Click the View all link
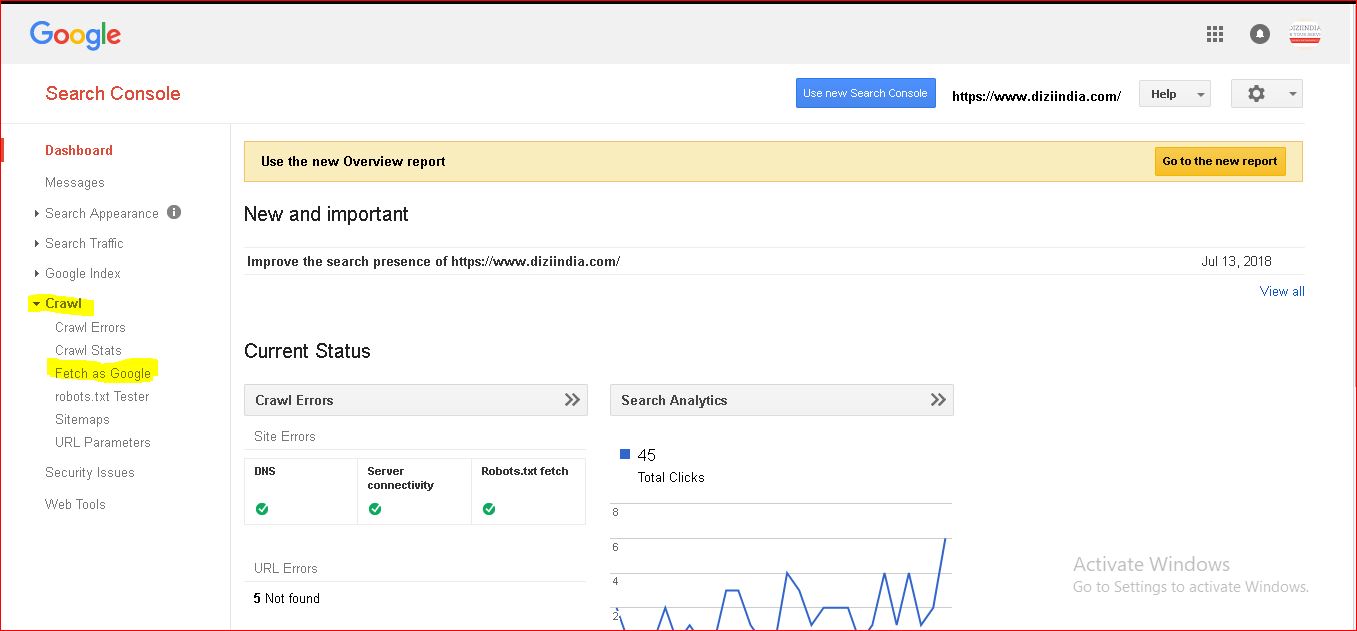The image size is (1357, 631). tap(1282, 291)
